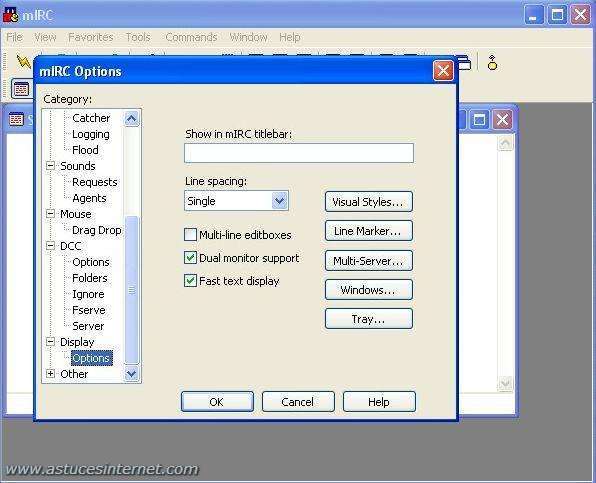This screenshot has height=483, width=596.
Task: Select Options under Display
Action: point(92,358)
